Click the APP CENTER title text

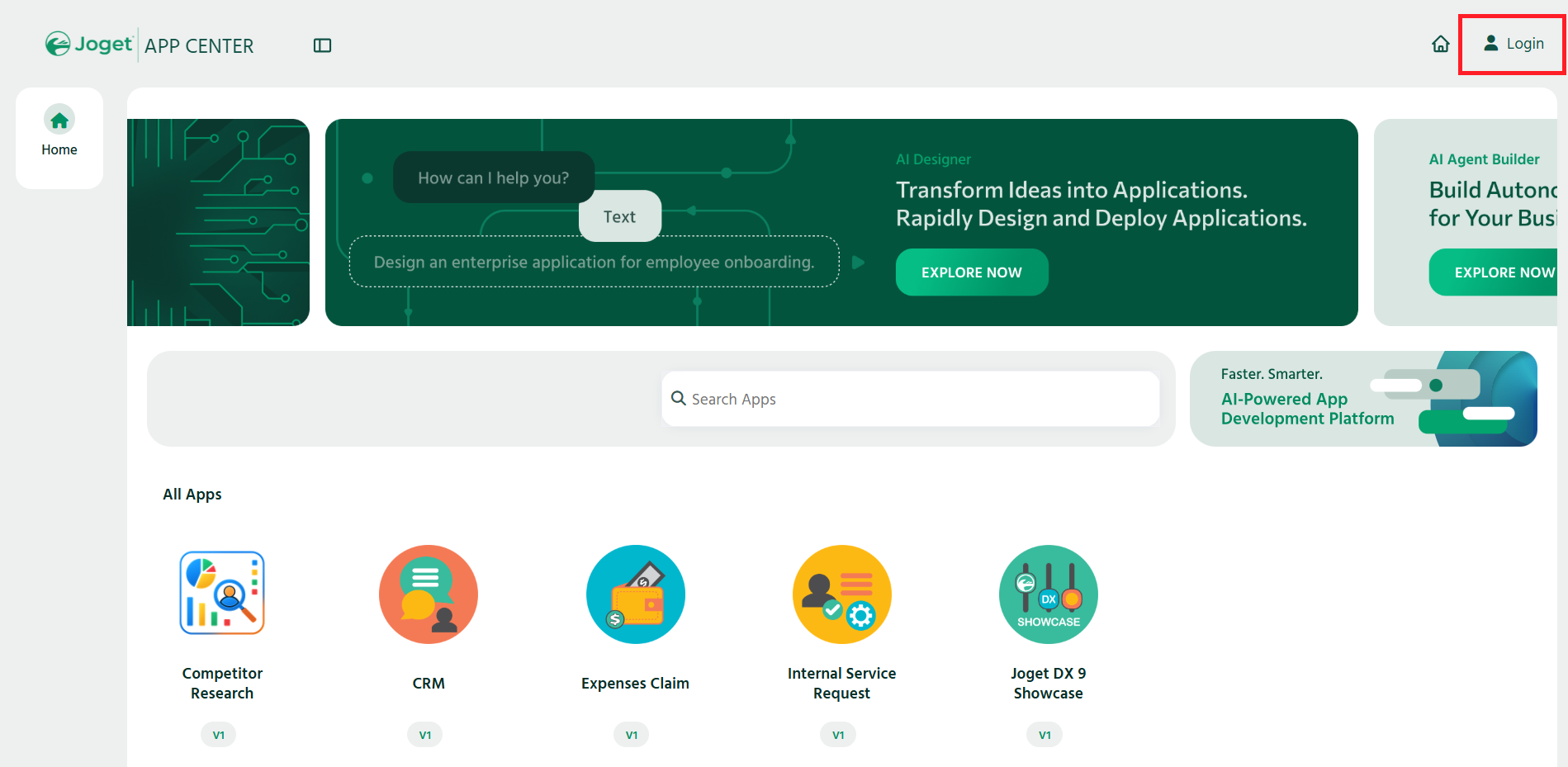(x=199, y=46)
